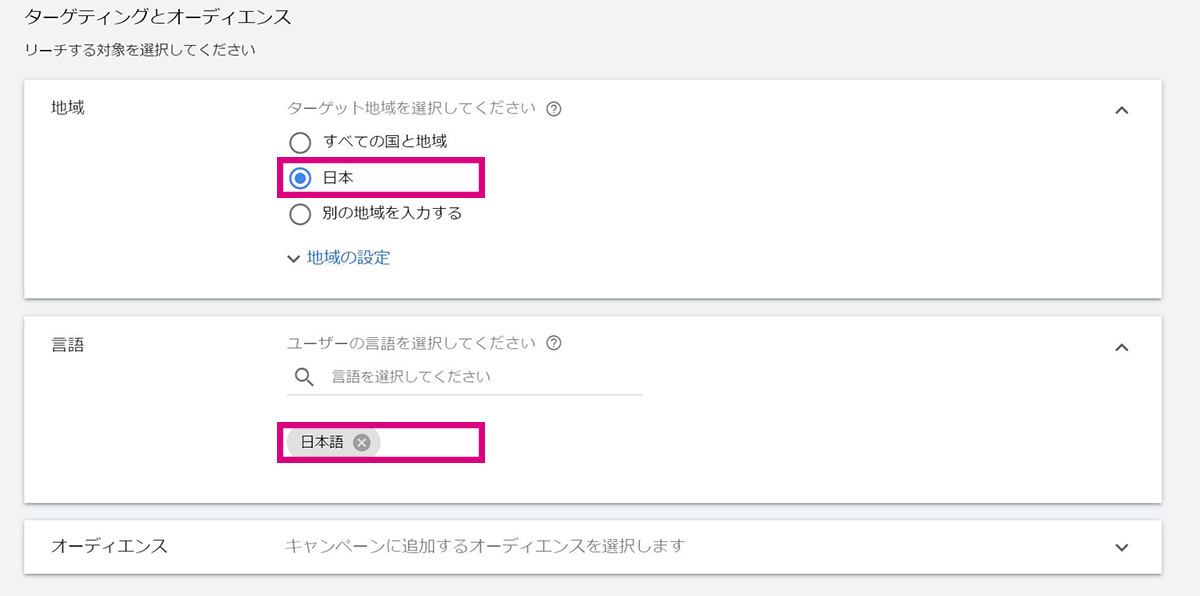This screenshot has width=1200, height=596.
Task: Click the chevron beside 地域の設定
Action: click(293, 259)
